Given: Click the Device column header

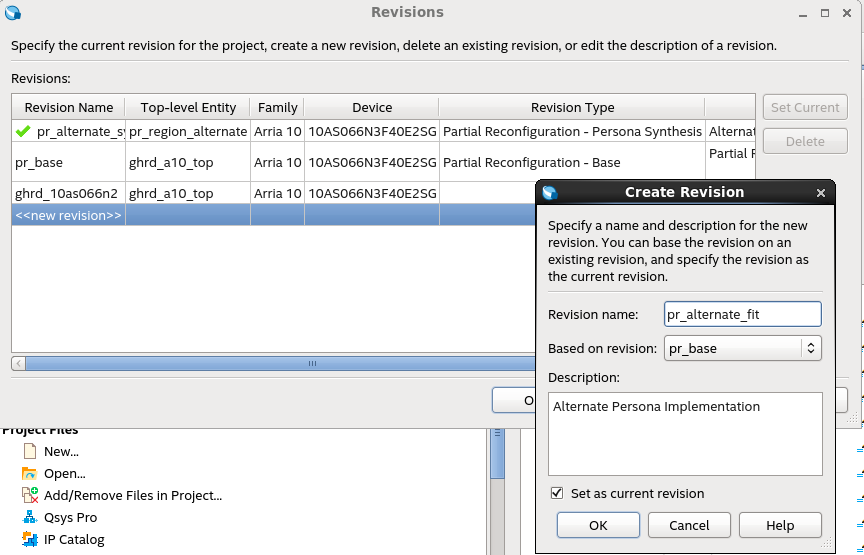Looking at the screenshot, I should 371,107.
